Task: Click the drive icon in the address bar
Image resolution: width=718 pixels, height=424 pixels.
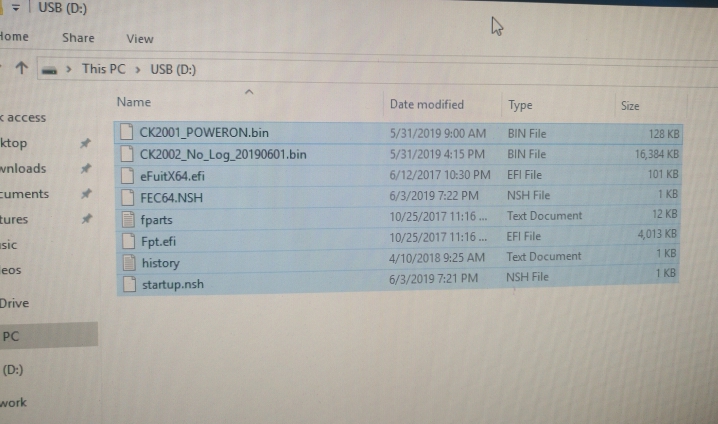Action: click(49, 71)
